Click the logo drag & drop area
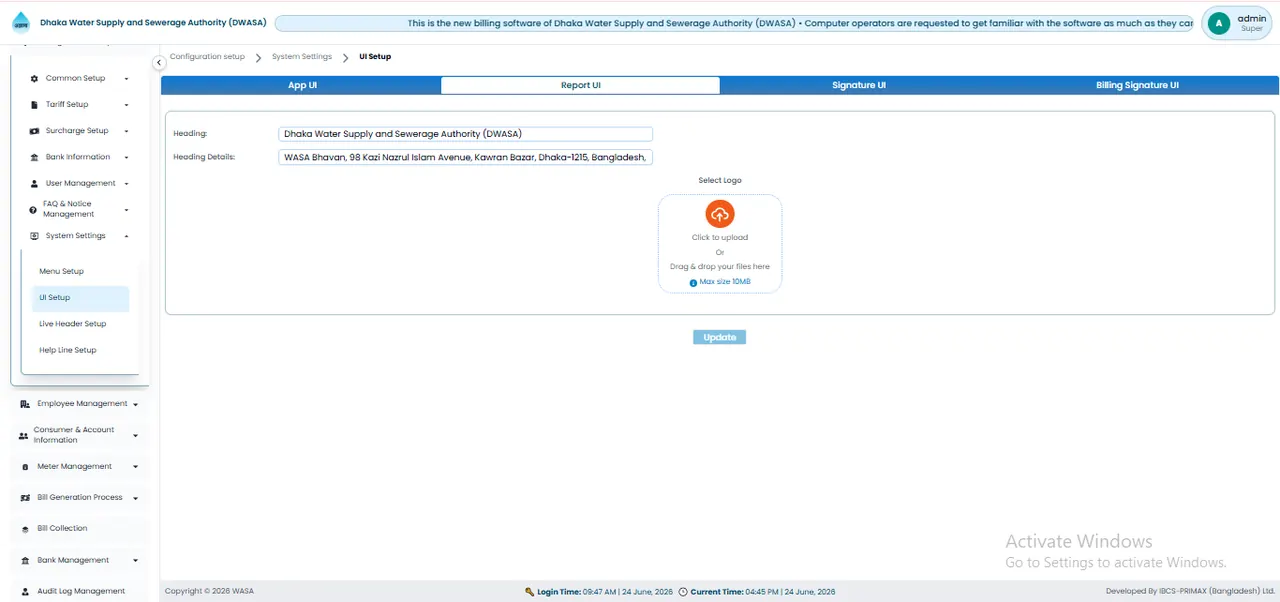 [720, 243]
